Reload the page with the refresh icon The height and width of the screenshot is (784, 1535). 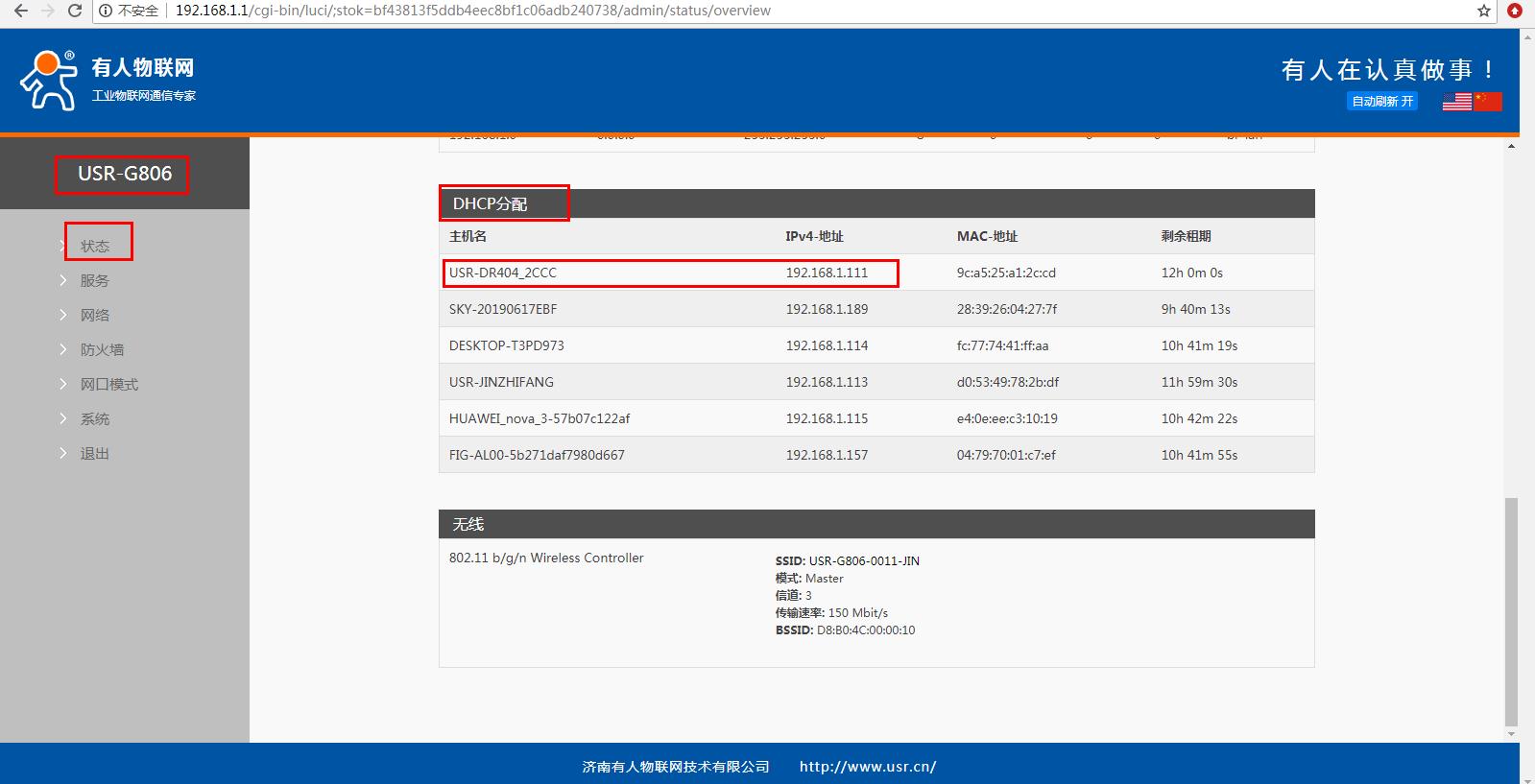click(x=75, y=11)
